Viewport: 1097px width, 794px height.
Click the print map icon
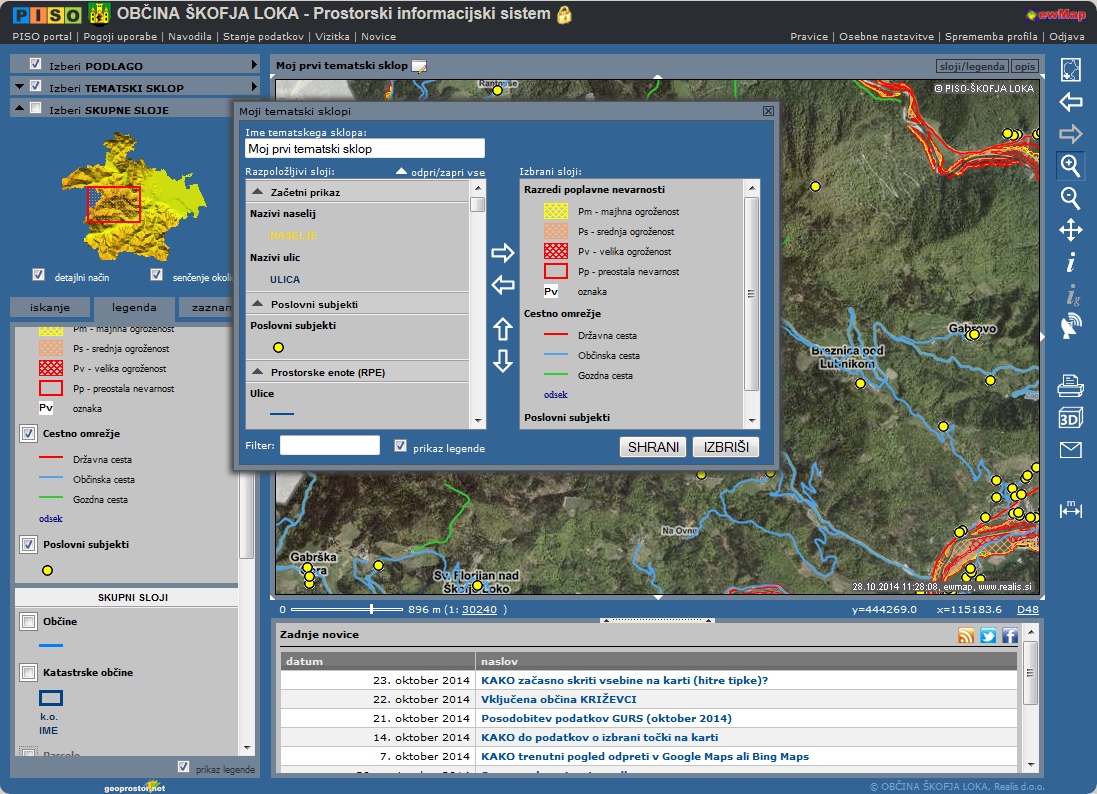tap(1071, 385)
